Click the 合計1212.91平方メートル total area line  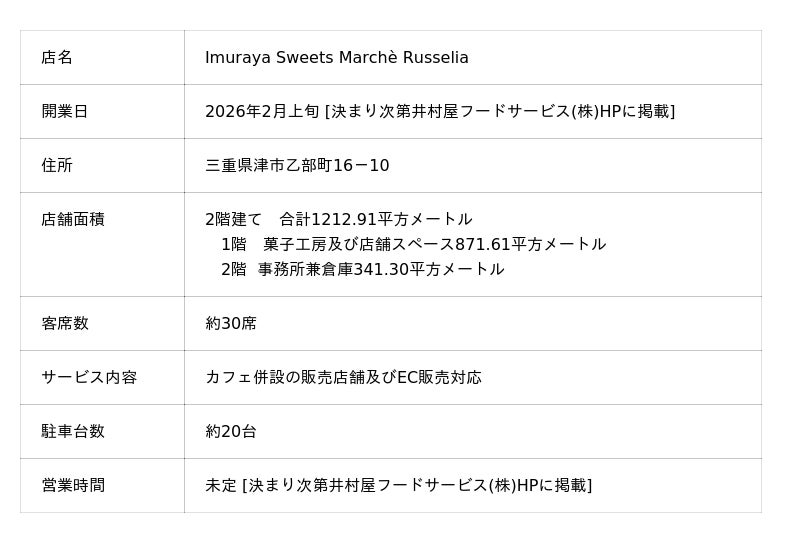[338, 220]
